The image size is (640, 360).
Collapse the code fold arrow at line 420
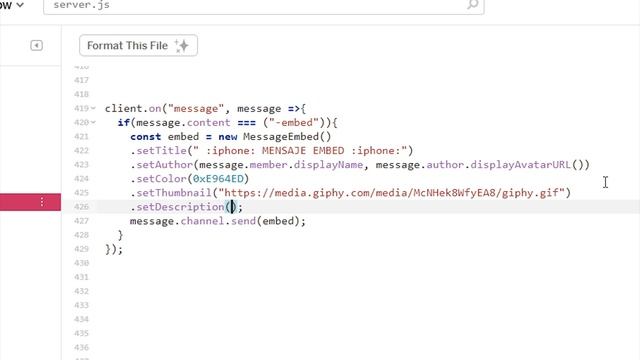[x=93, y=122]
